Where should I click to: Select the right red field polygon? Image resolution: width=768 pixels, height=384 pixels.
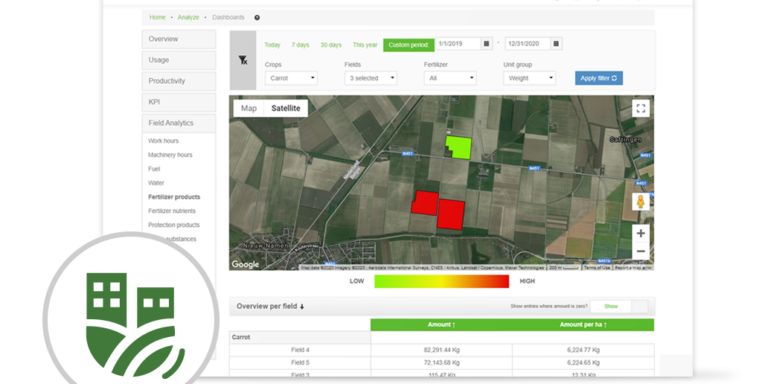[451, 214]
